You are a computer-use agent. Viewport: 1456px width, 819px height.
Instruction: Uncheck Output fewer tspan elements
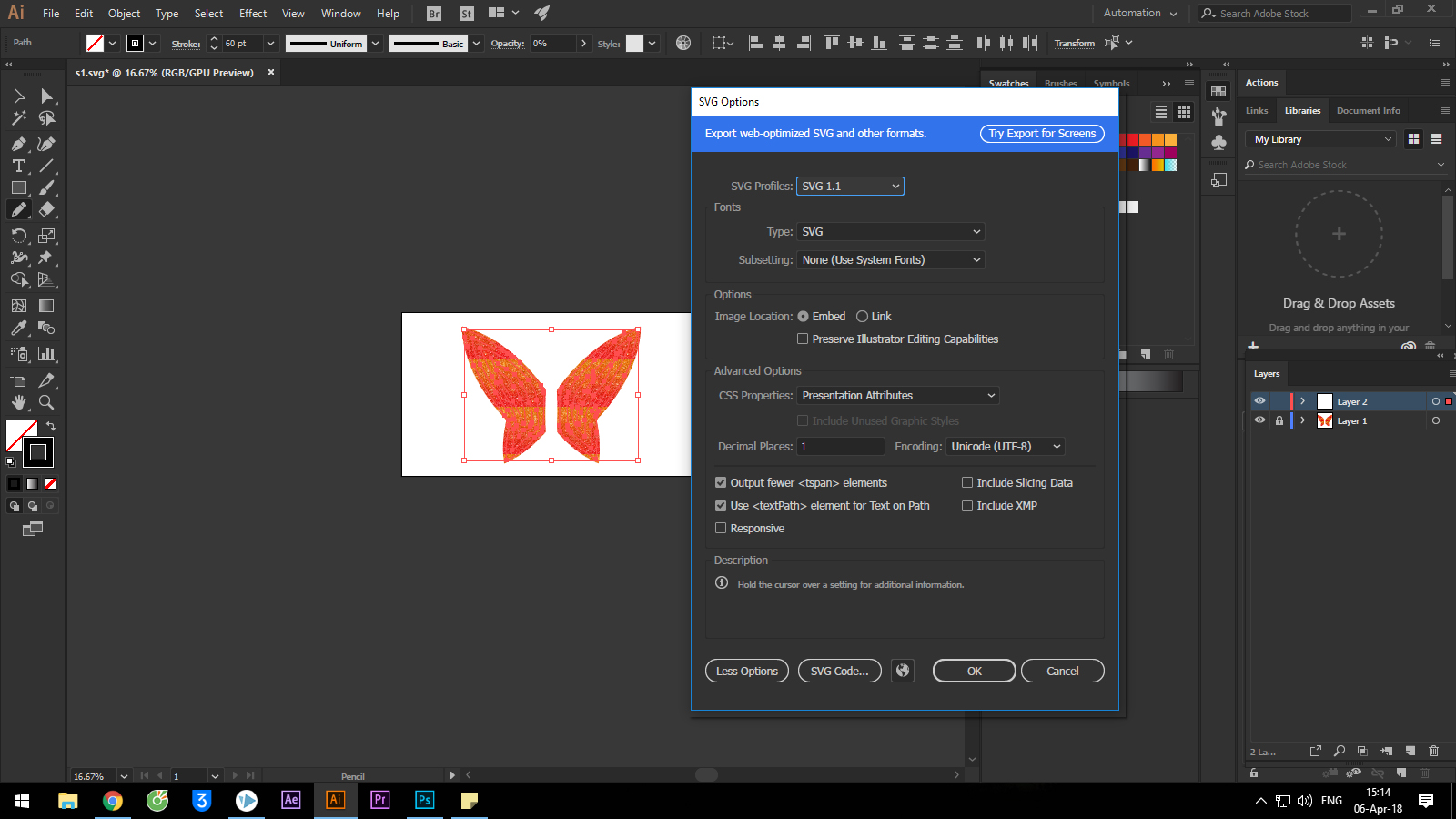pyautogui.click(x=721, y=482)
